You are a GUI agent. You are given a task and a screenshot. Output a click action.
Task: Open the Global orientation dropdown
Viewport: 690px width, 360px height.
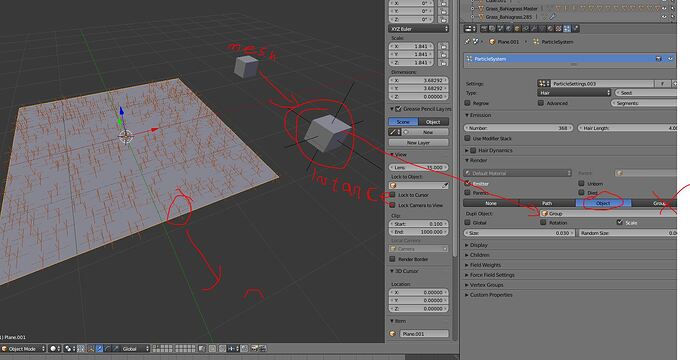pos(136,349)
